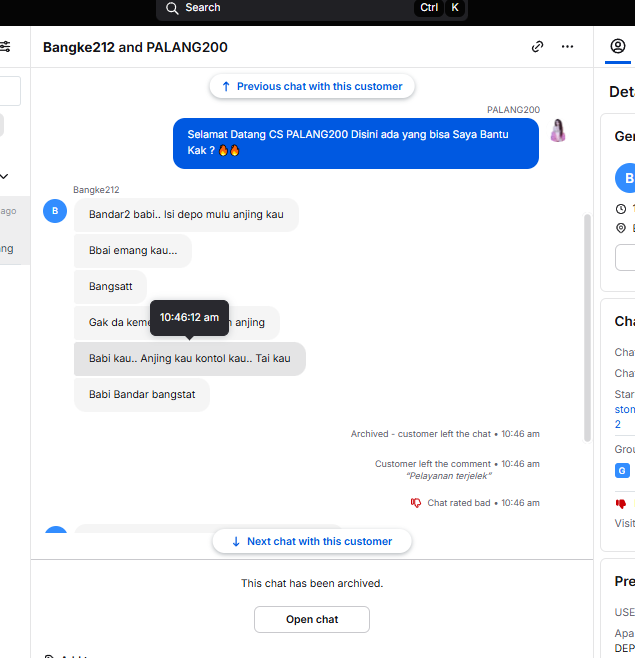The height and width of the screenshot is (658, 635).
Task: Select the message 'Bangsatt'
Action: (x=110, y=287)
